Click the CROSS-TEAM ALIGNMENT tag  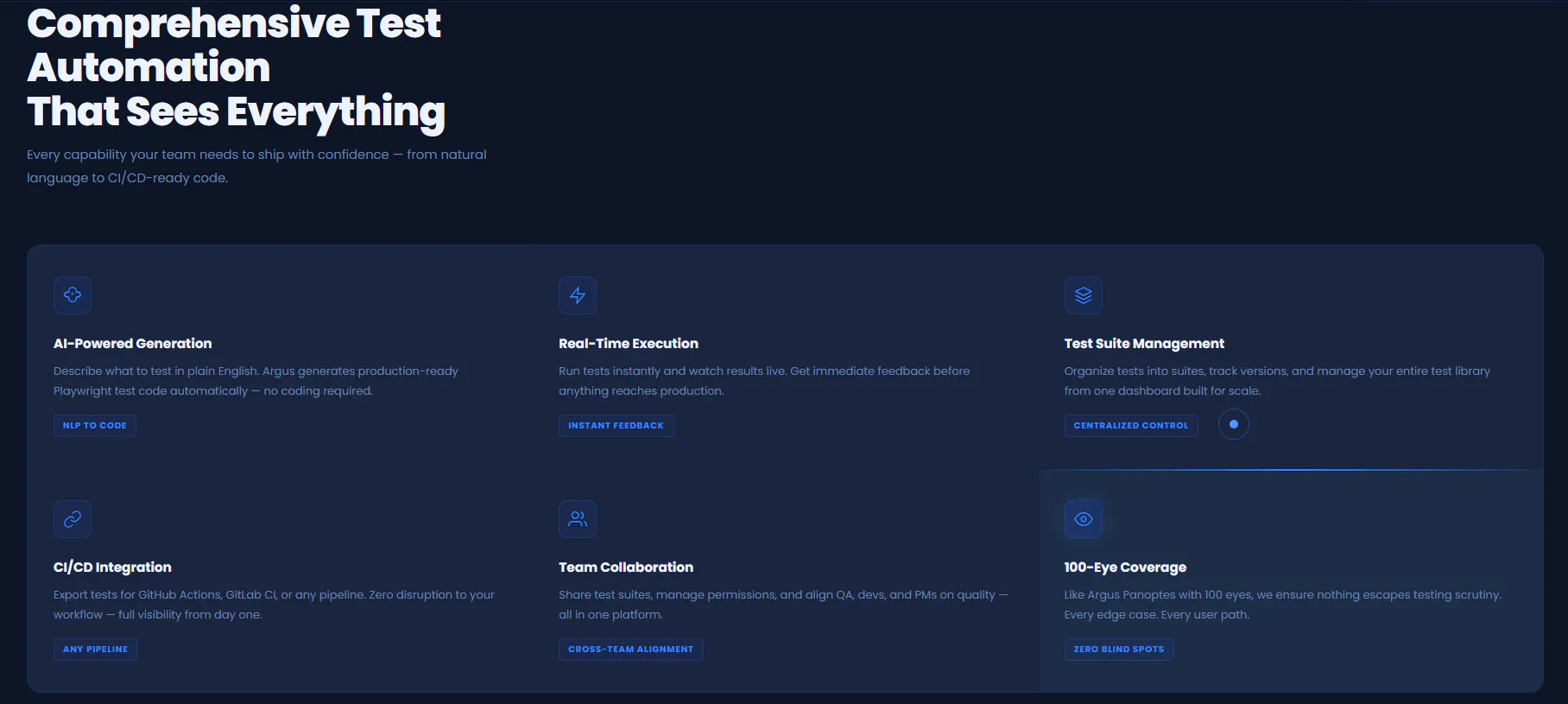631,650
